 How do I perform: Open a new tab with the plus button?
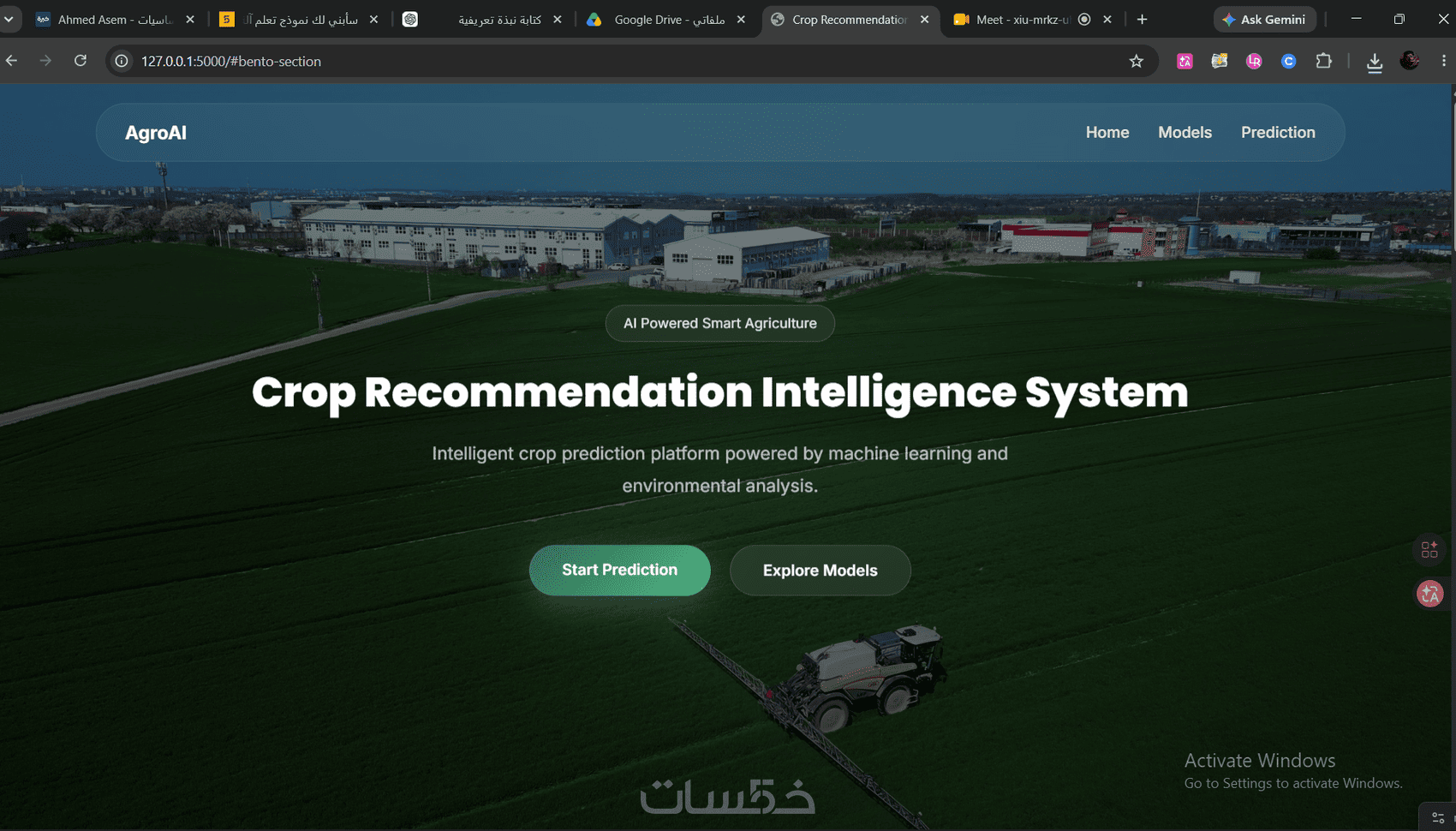click(x=1142, y=19)
